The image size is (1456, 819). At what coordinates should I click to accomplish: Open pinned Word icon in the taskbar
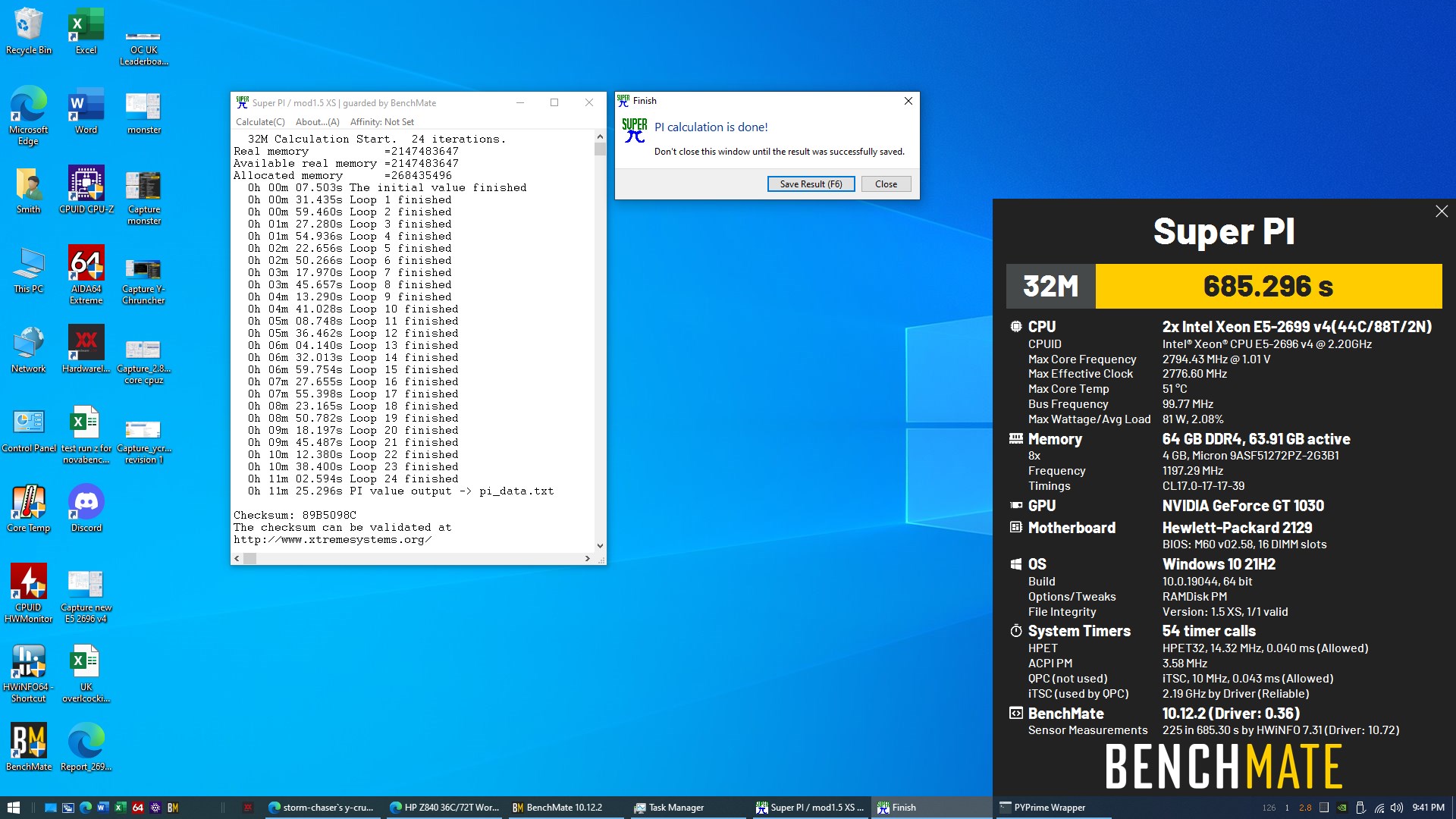(102, 808)
